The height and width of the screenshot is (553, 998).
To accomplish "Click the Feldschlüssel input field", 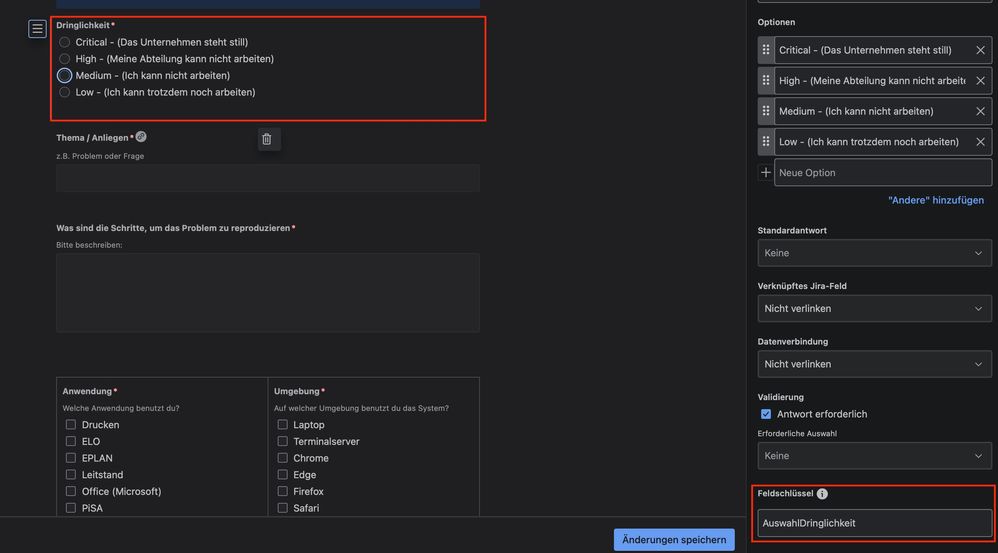I will (x=874, y=523).
